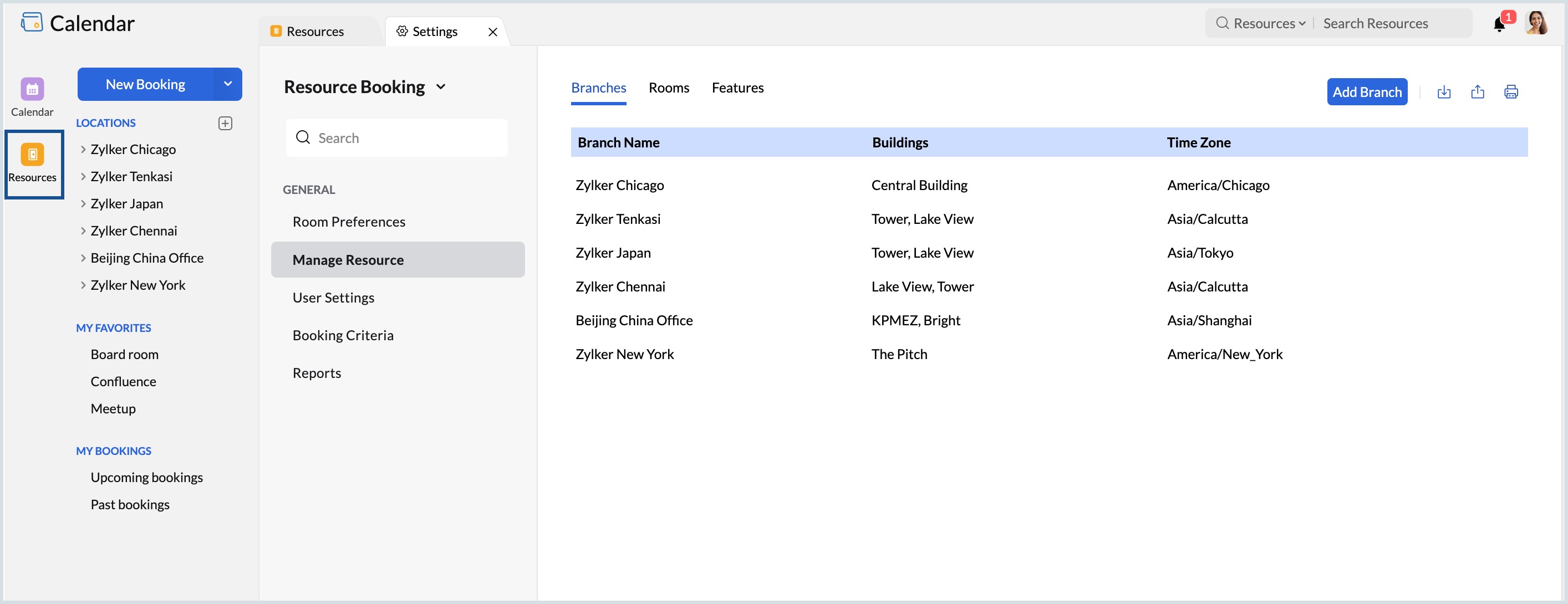Open Upcoming bookings

[147, 478]
